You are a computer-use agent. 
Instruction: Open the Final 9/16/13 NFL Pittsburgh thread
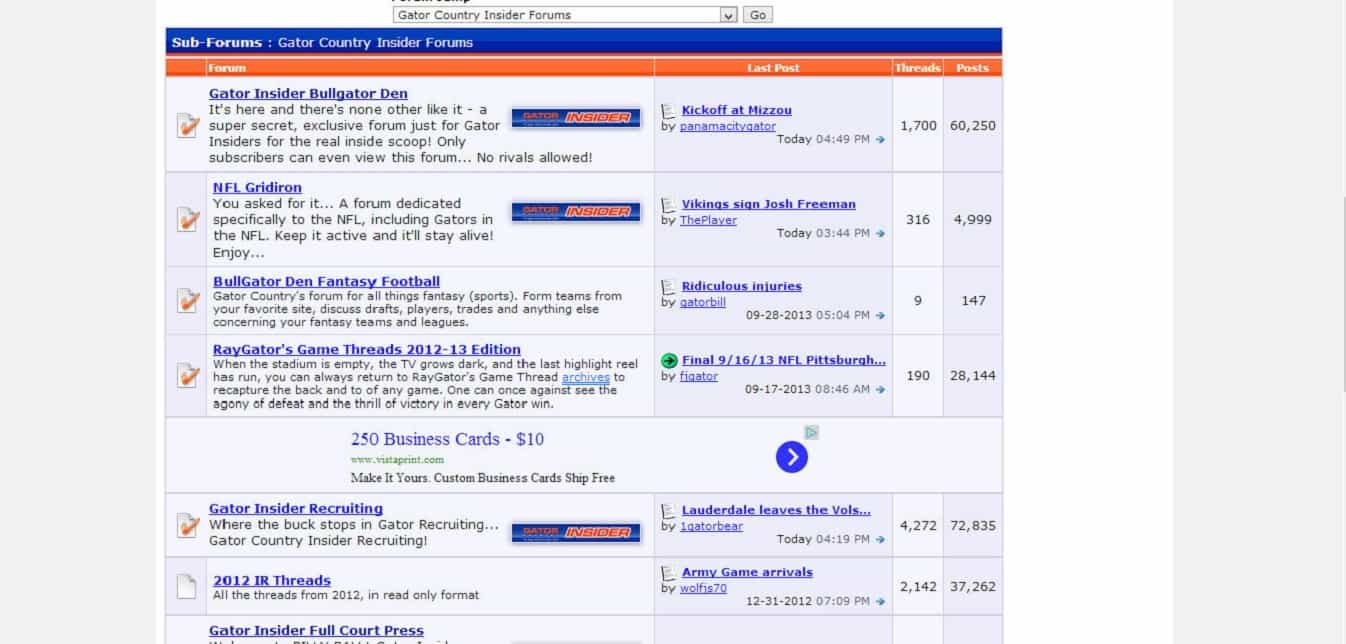tap(784, 360)
